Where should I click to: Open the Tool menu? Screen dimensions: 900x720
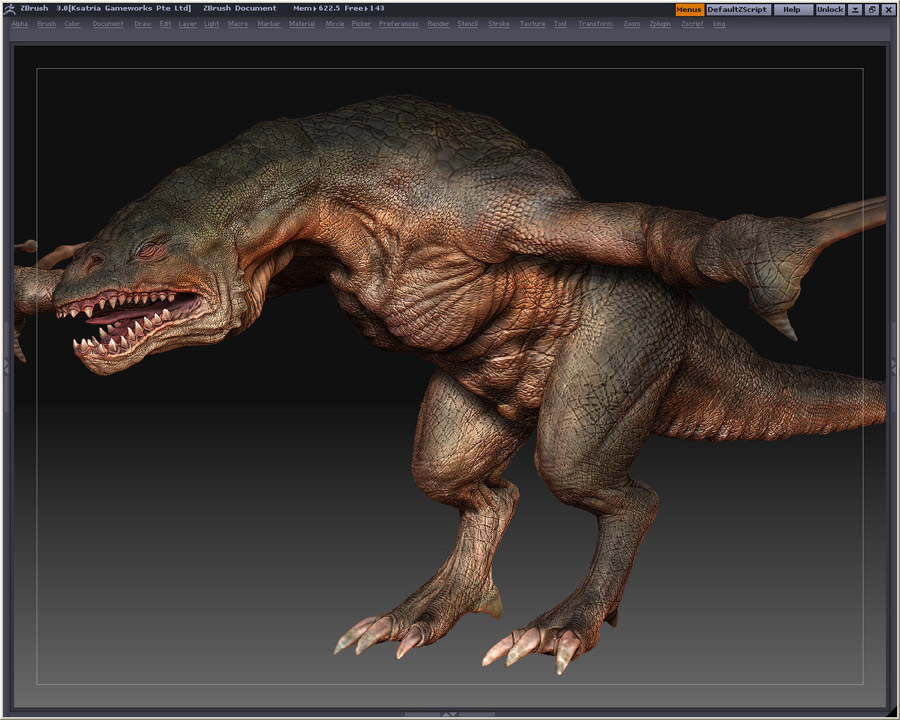point(560,24)
